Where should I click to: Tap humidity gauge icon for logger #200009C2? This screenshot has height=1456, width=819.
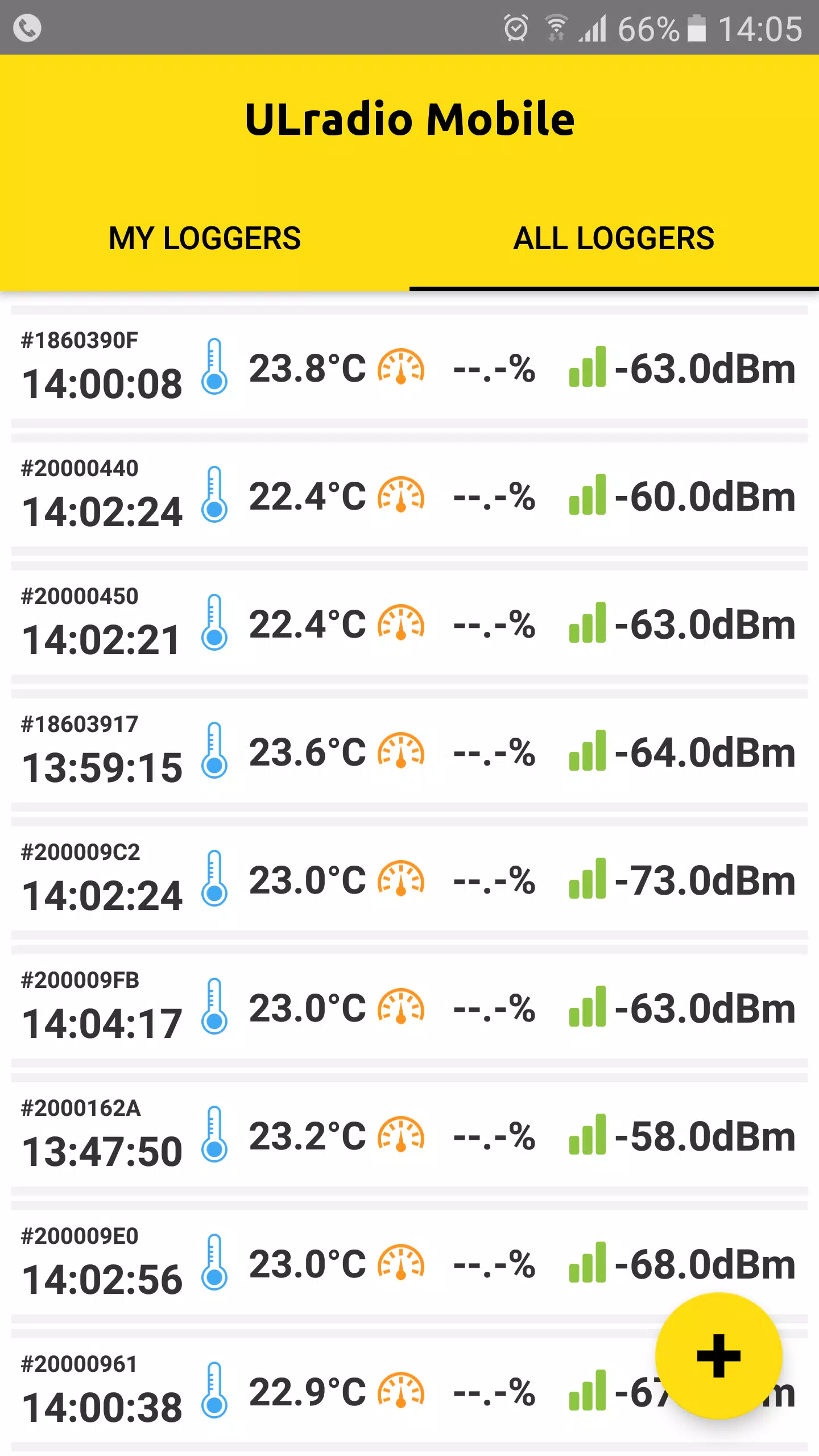tap(402, 879)
